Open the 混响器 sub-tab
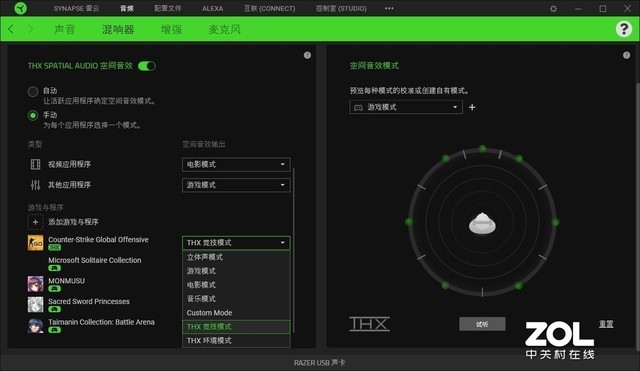 [118, 29]
